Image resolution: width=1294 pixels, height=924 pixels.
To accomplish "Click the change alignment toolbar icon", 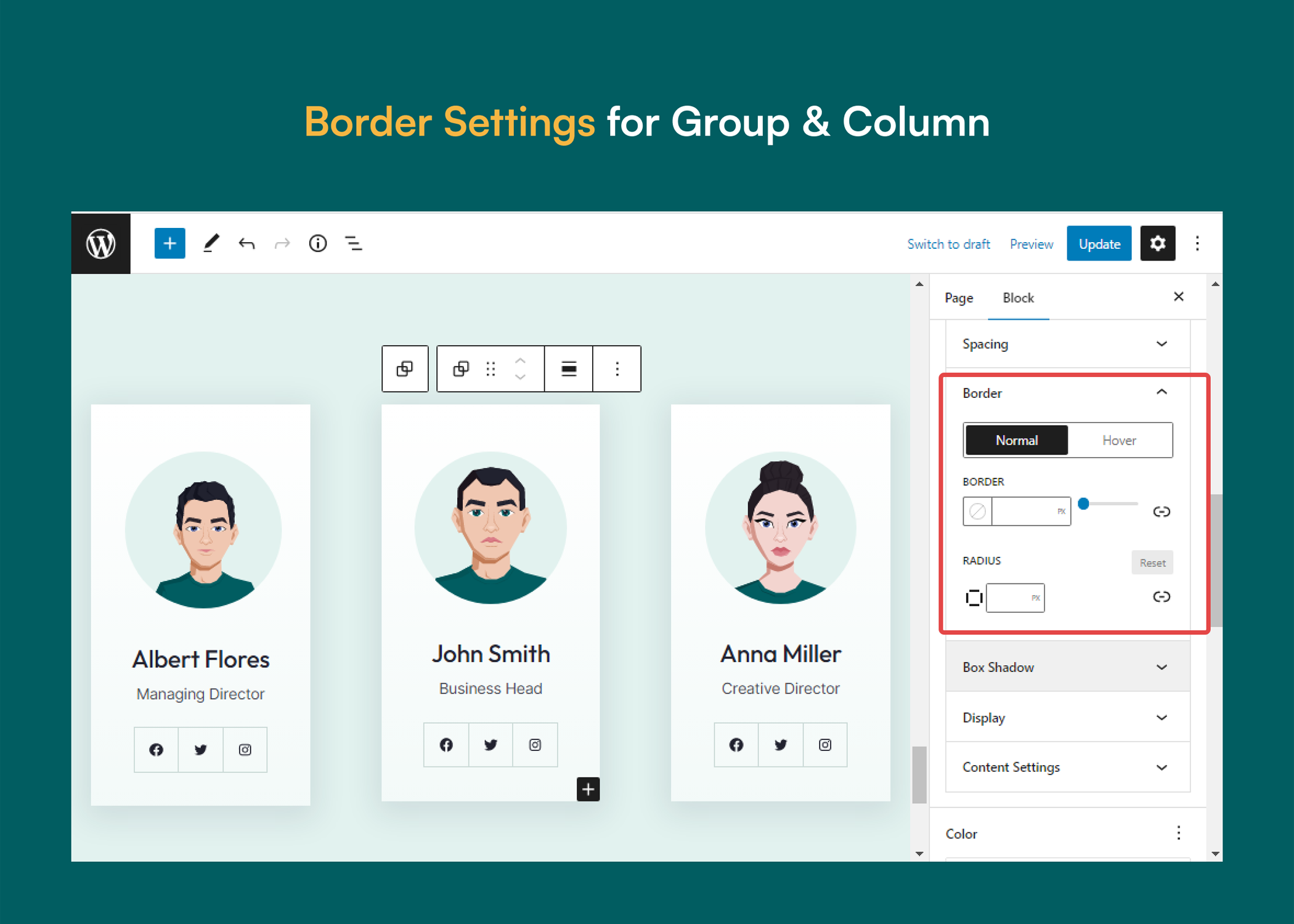I will point(569,369).
